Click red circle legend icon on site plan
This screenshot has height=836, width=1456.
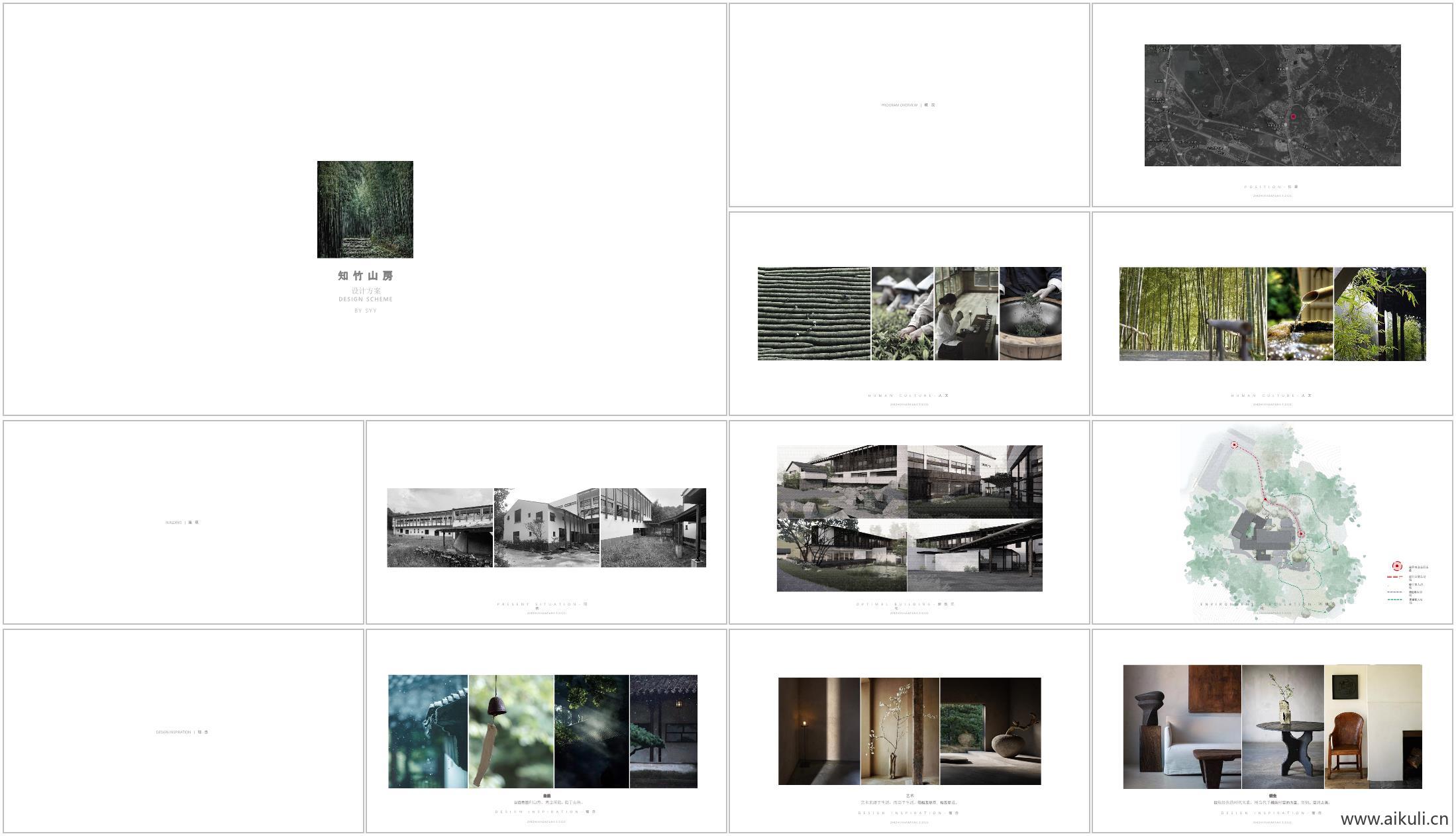(x=1396, y=566)
